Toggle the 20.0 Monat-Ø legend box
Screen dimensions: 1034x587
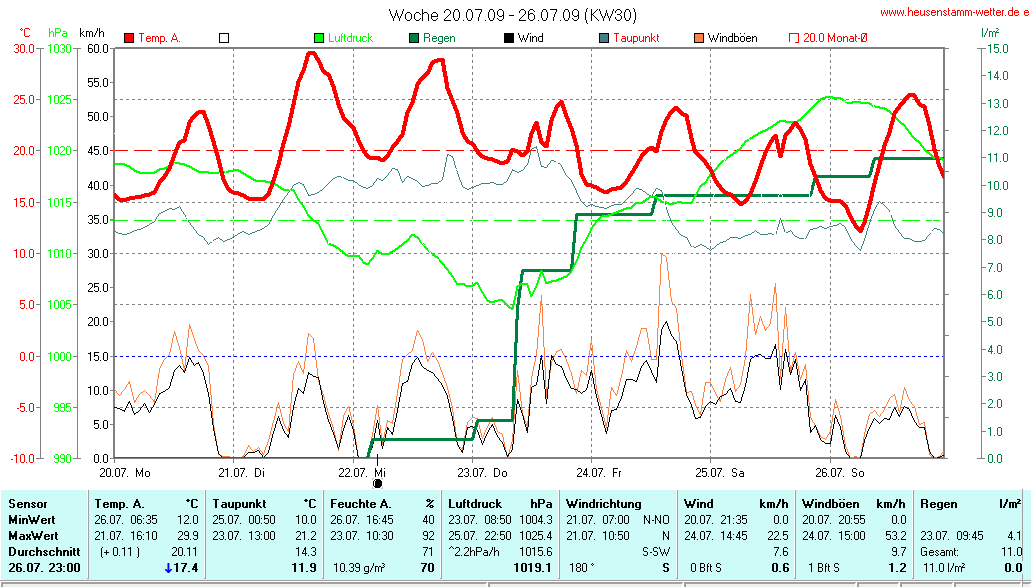click(794, 38)
